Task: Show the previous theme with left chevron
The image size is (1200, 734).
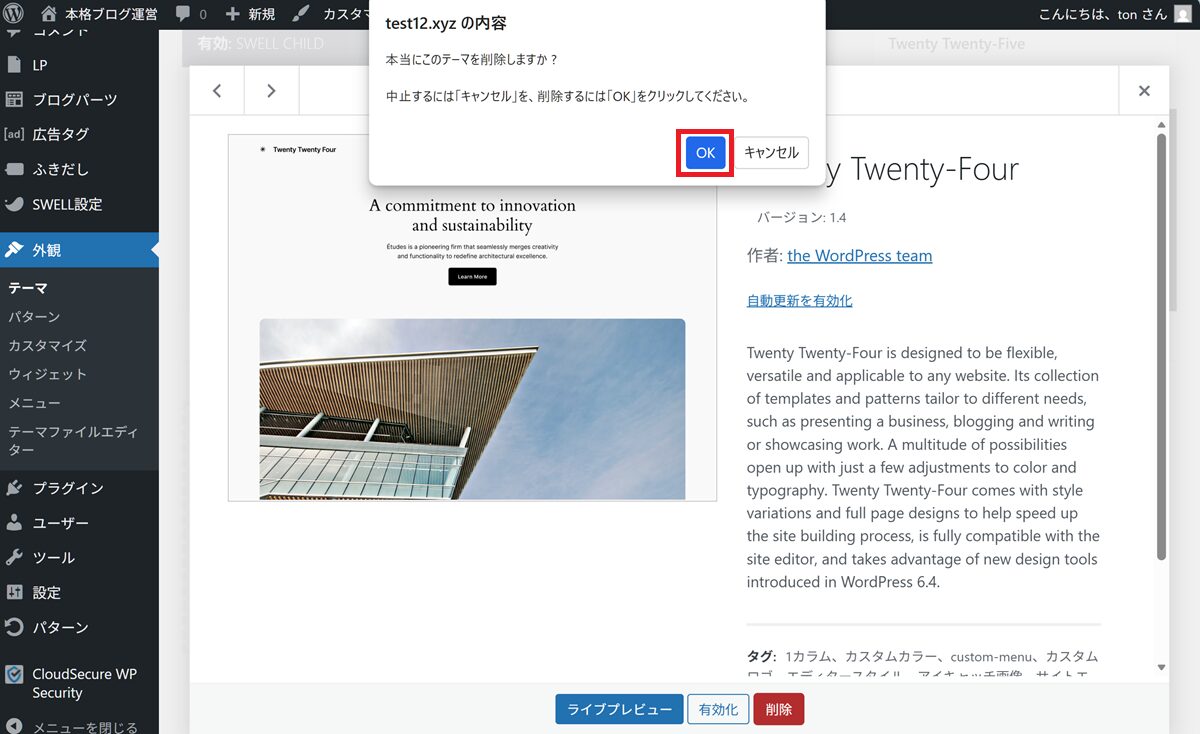Action: pos(217,91)
